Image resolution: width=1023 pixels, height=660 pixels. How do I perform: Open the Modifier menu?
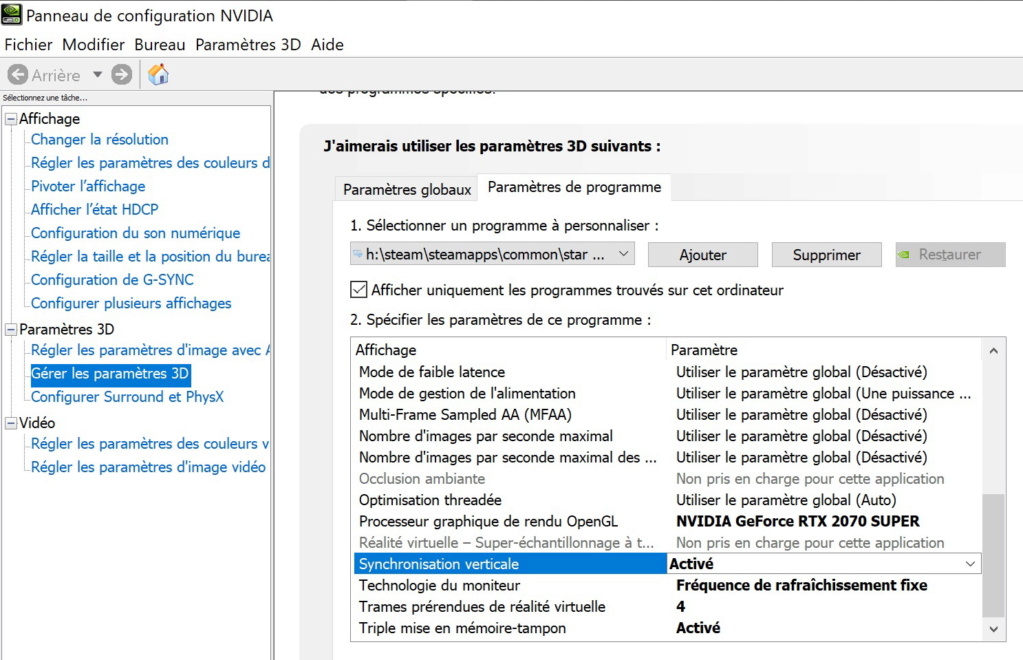click(93, 45)
